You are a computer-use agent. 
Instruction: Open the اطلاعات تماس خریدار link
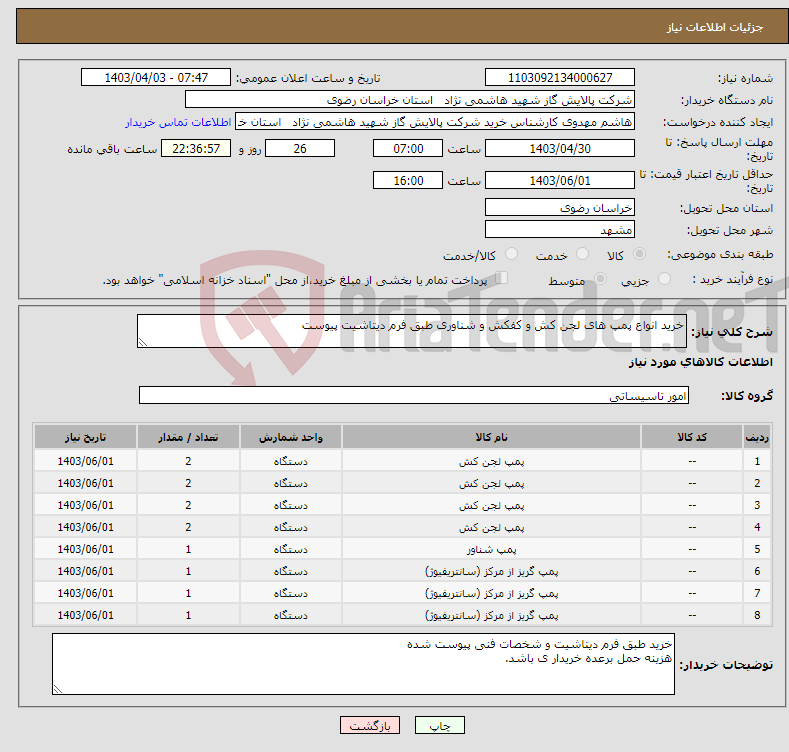click(x=178, y=122)
